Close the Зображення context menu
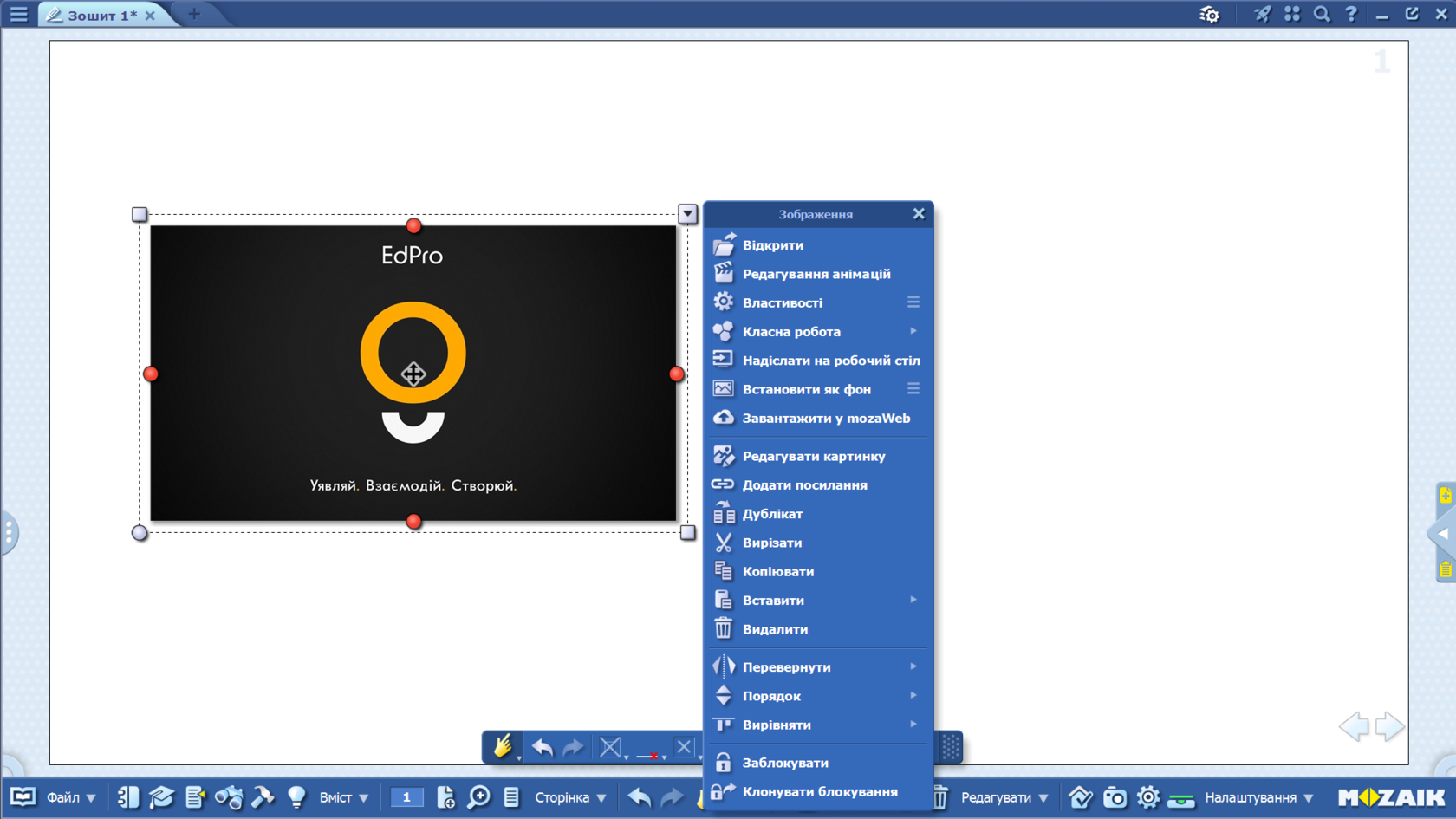1456x819 pixels. point(919,214)
